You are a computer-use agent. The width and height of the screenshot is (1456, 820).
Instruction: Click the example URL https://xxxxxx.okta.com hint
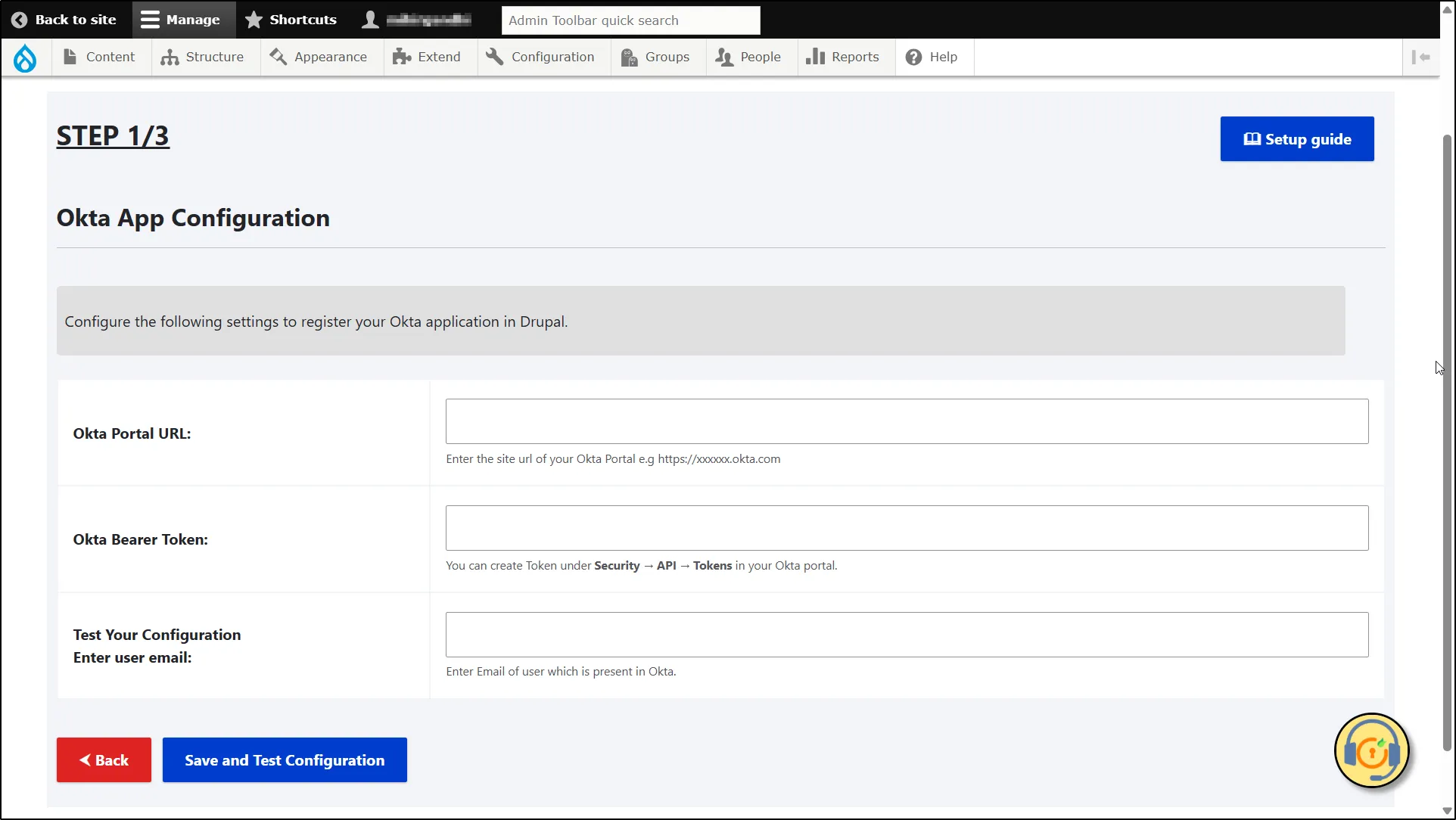tap(719, 459)
